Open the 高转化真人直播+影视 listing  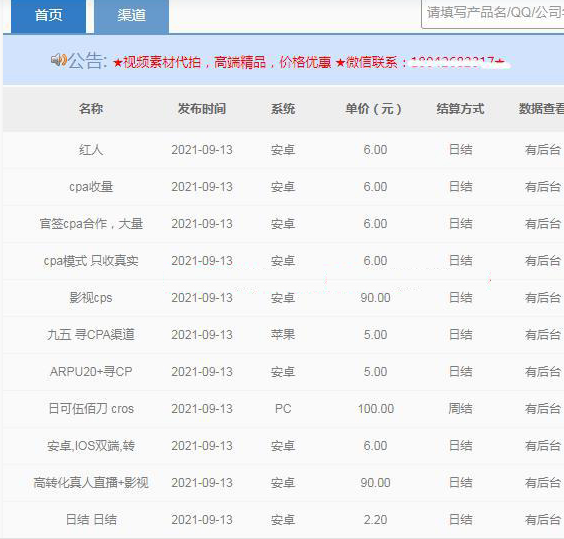[x=91, y=483]
